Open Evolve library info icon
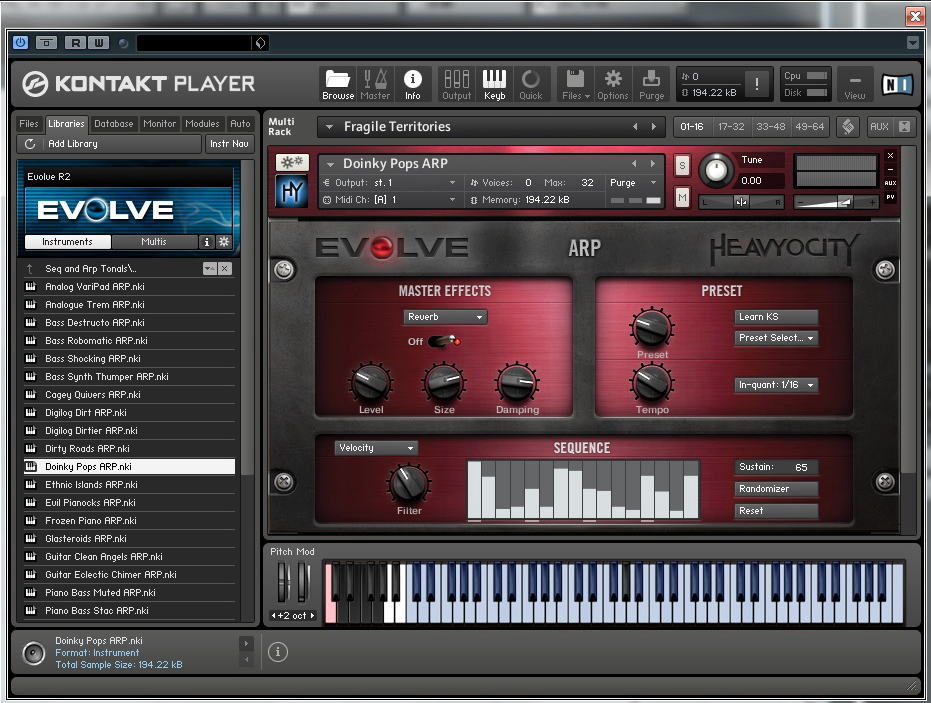Screen dimensions: 931x703 coord(206,242)
